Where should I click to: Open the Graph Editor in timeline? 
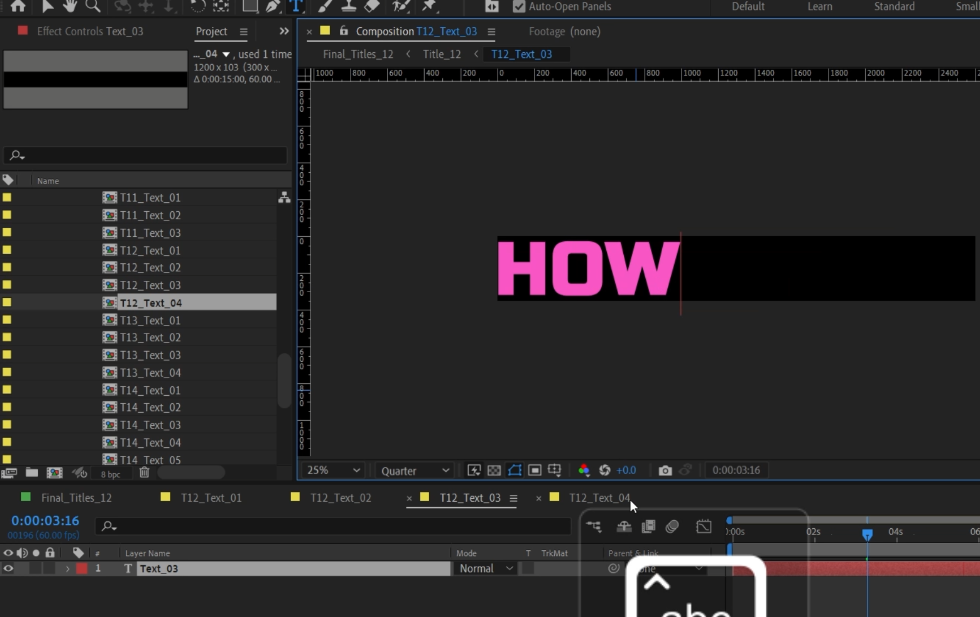704,526
